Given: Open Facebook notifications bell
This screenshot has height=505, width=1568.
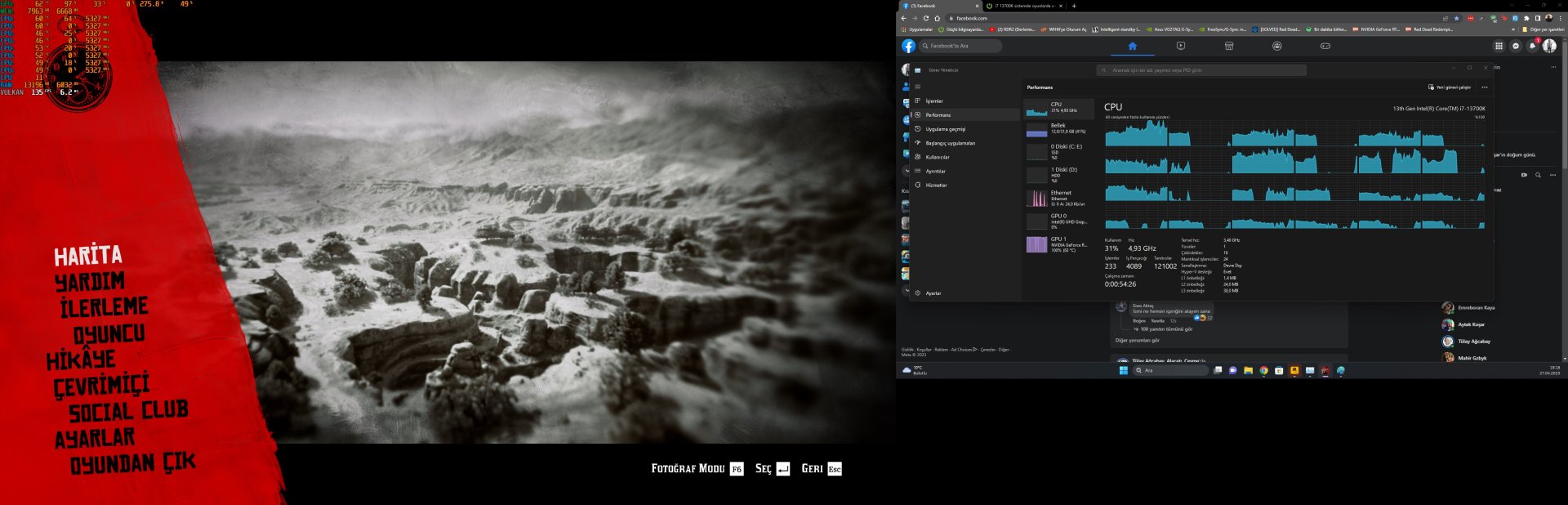Looking at the screenshot, I should [x=1532, y=46].
